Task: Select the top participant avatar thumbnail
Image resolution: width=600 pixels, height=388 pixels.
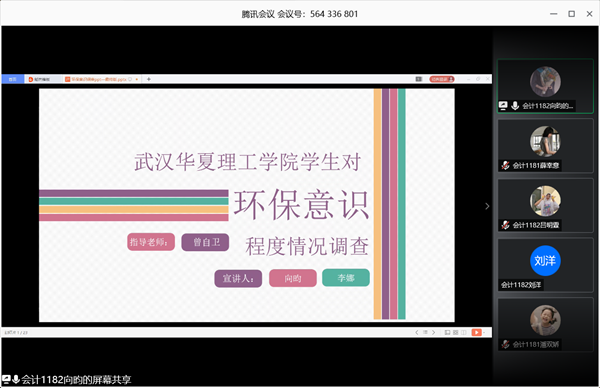Action: (x=545, y=82)
